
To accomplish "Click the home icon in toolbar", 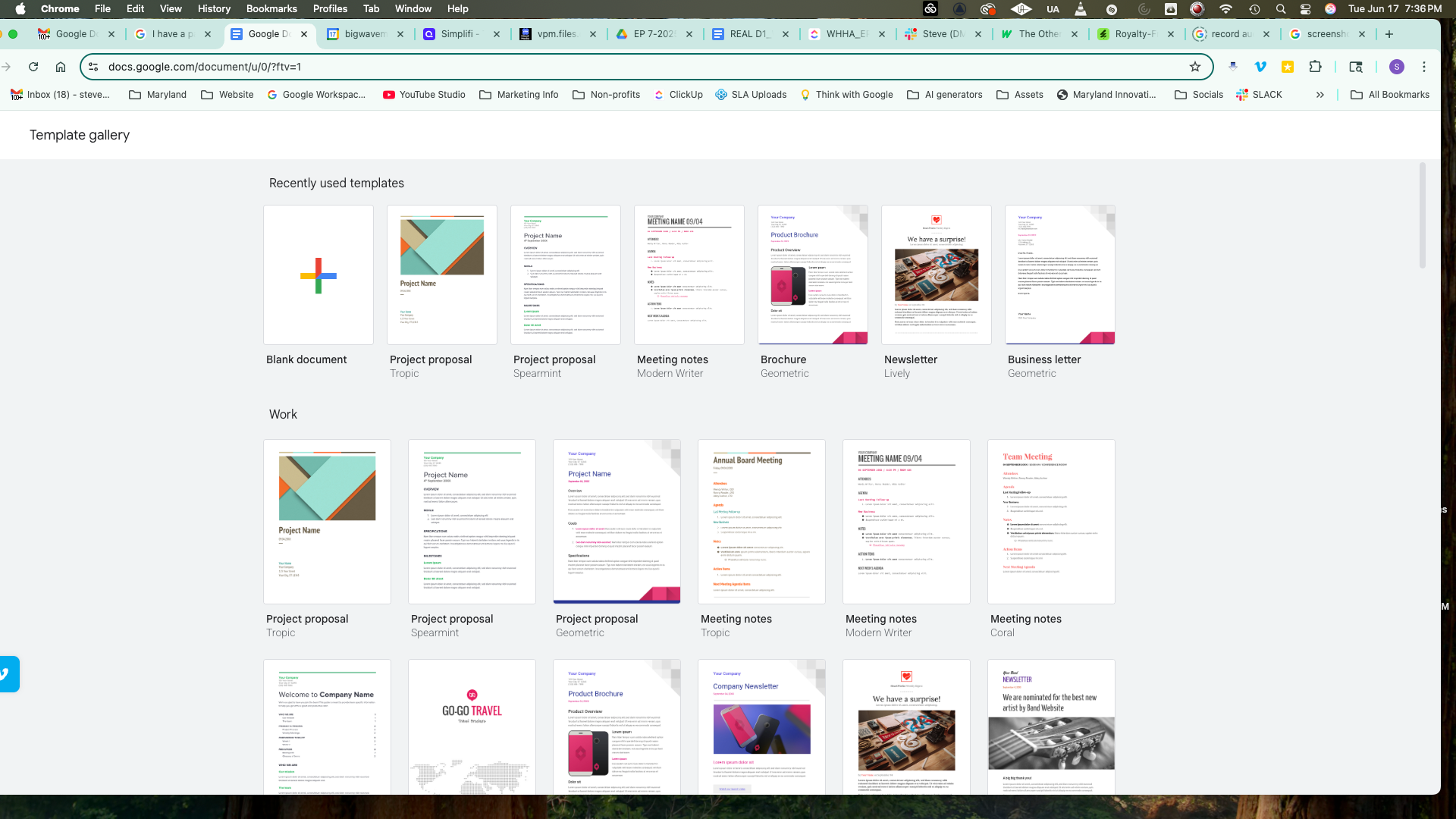I will 61,67.
